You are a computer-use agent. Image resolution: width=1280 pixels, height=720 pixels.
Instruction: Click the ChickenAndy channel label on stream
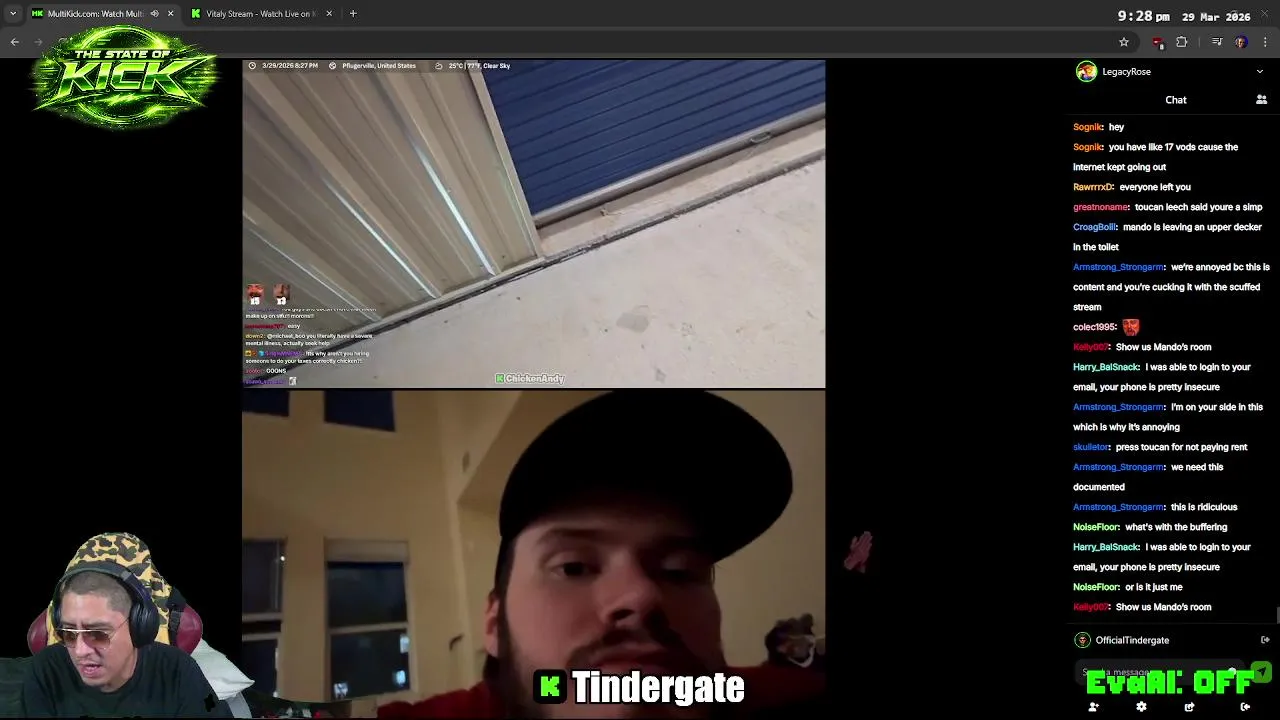530,379
